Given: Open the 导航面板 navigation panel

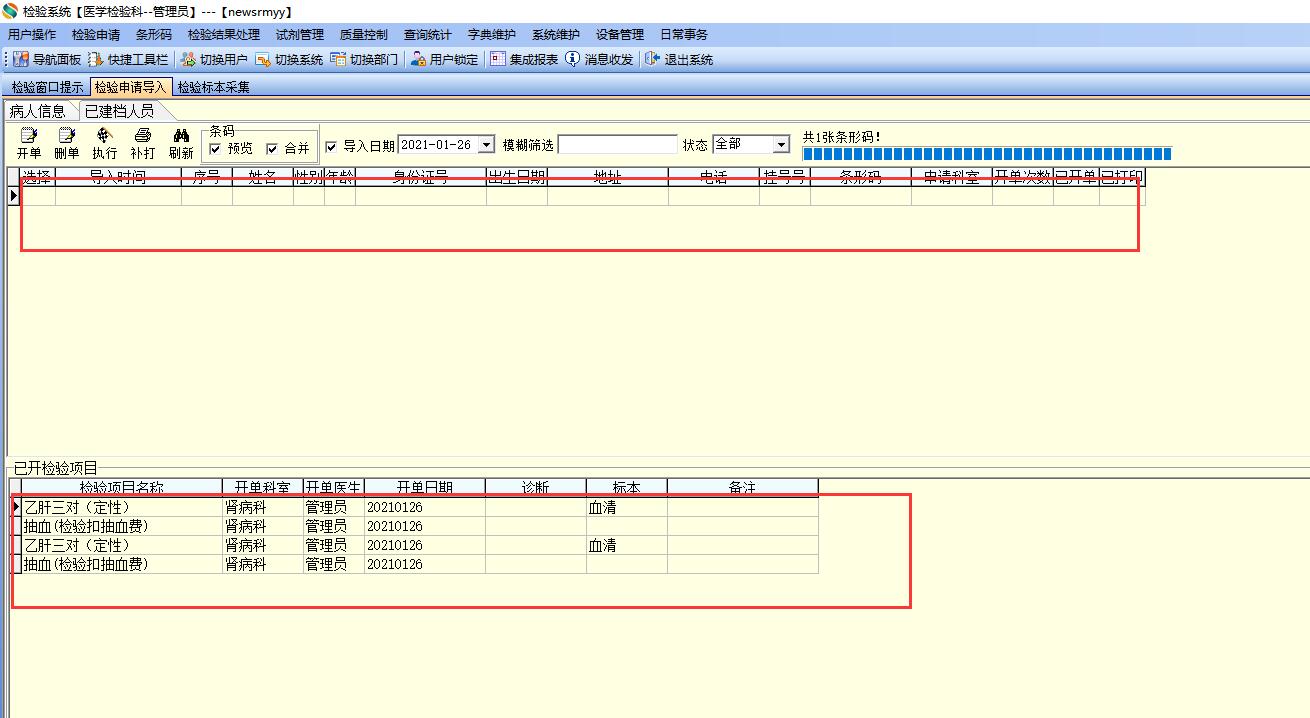Looking at the screenshot, I should point(47,59).
